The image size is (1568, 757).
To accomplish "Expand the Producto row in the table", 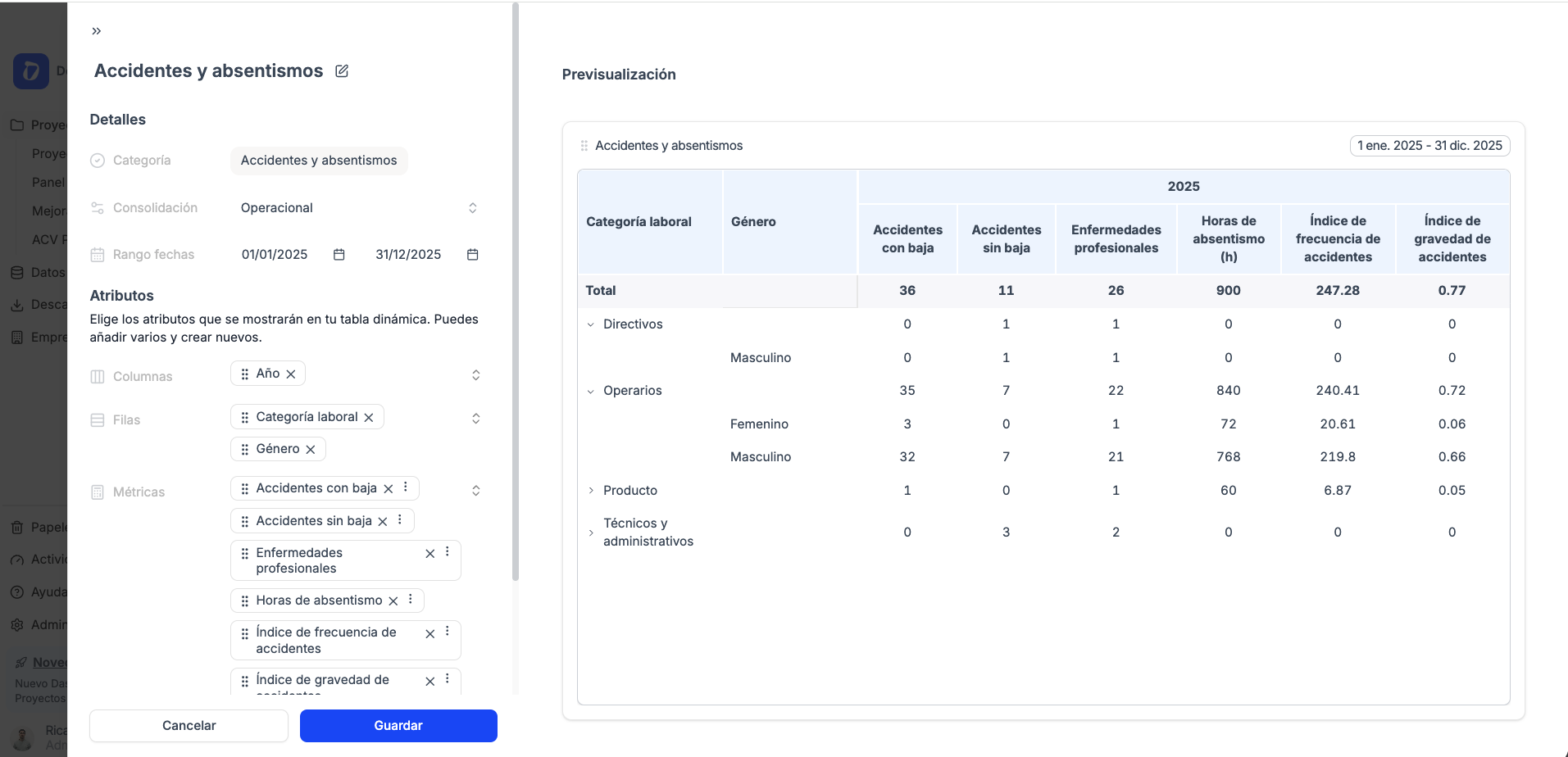I will (x=592, y=490).
